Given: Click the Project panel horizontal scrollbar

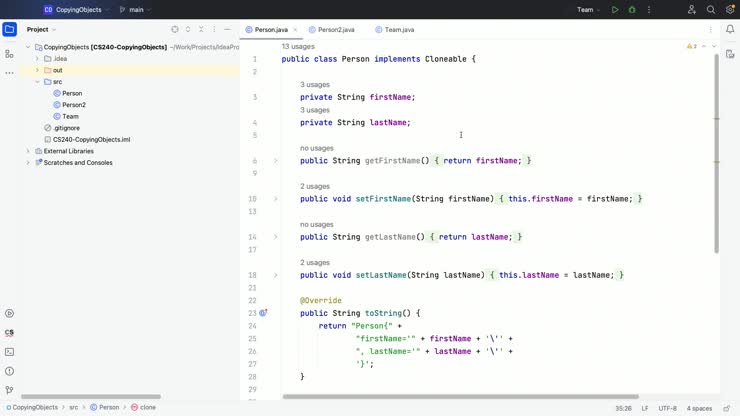Looking at the screenshot, I should 91,397.
